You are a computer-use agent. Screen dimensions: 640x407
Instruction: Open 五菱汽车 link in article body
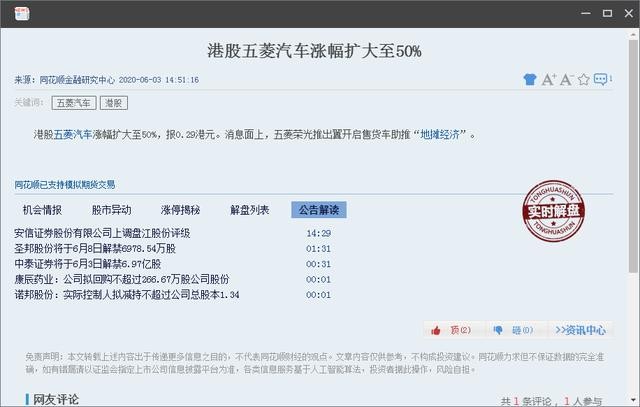[73, 134]
